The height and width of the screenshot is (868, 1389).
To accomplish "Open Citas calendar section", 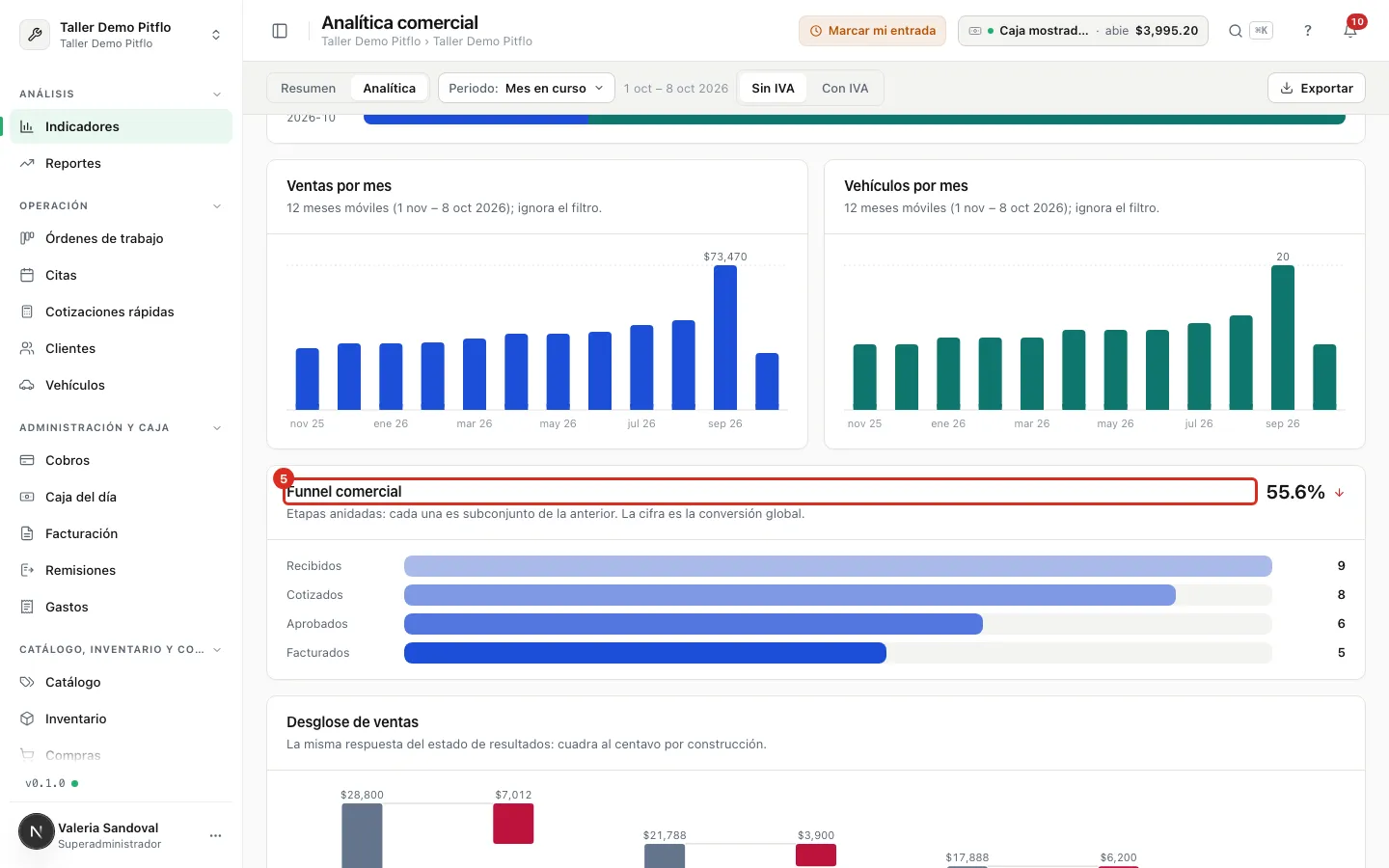I will 121,275.
